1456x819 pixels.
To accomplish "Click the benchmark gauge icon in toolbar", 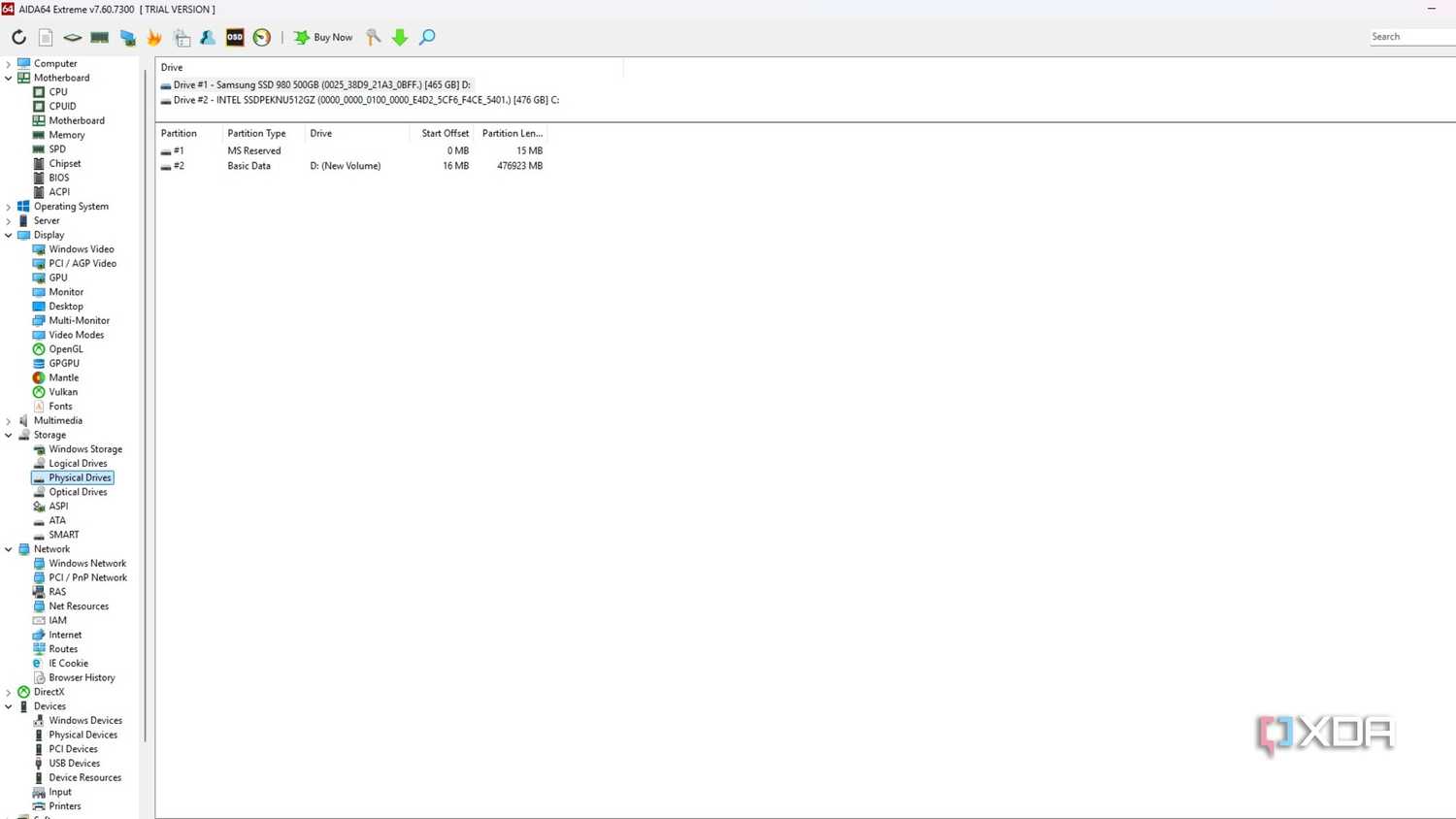I will tap(262, 37).
